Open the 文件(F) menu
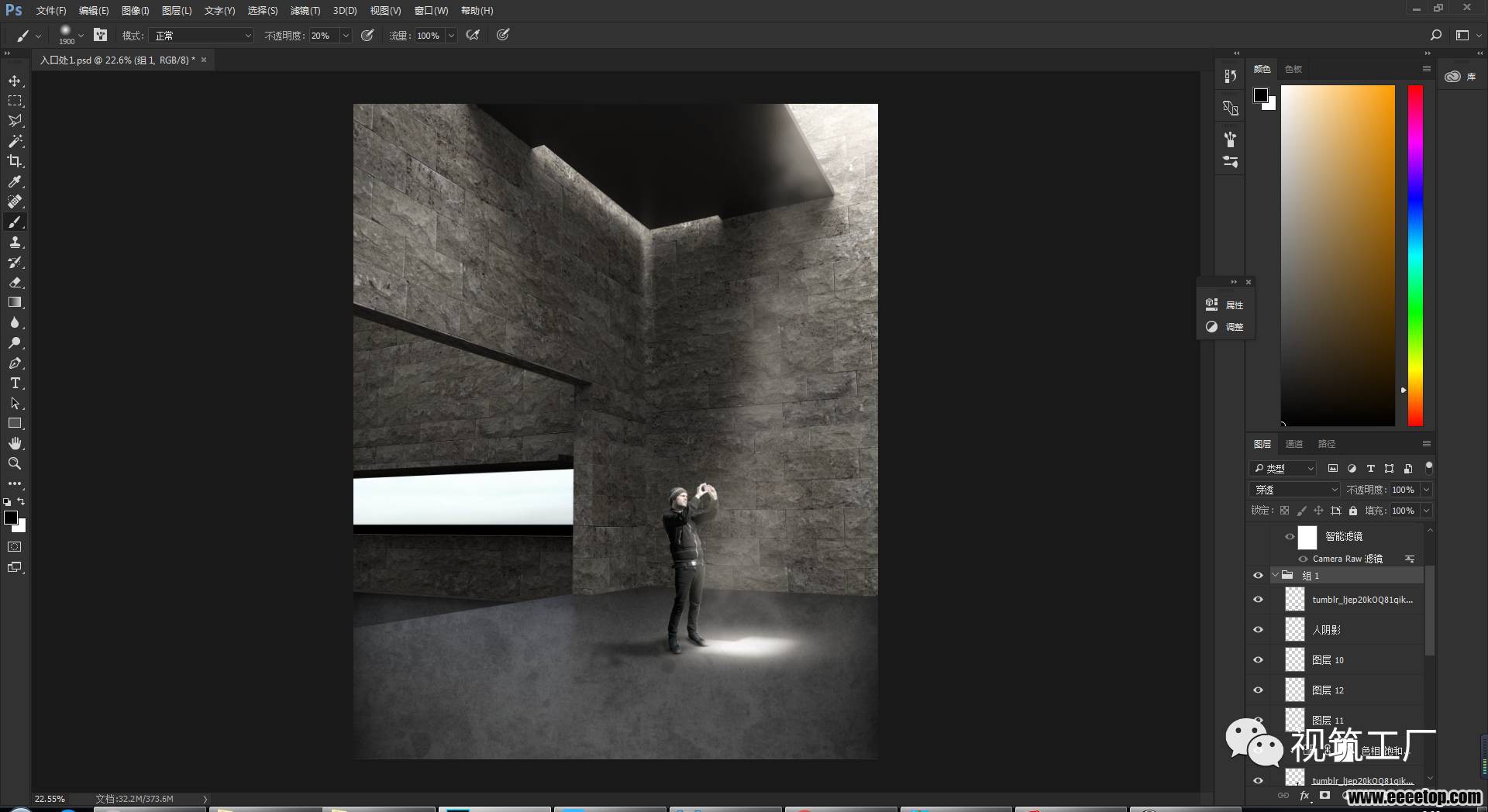Viewport: 1488px width, 812px height. pyautogui.click(x=51, y=11)
